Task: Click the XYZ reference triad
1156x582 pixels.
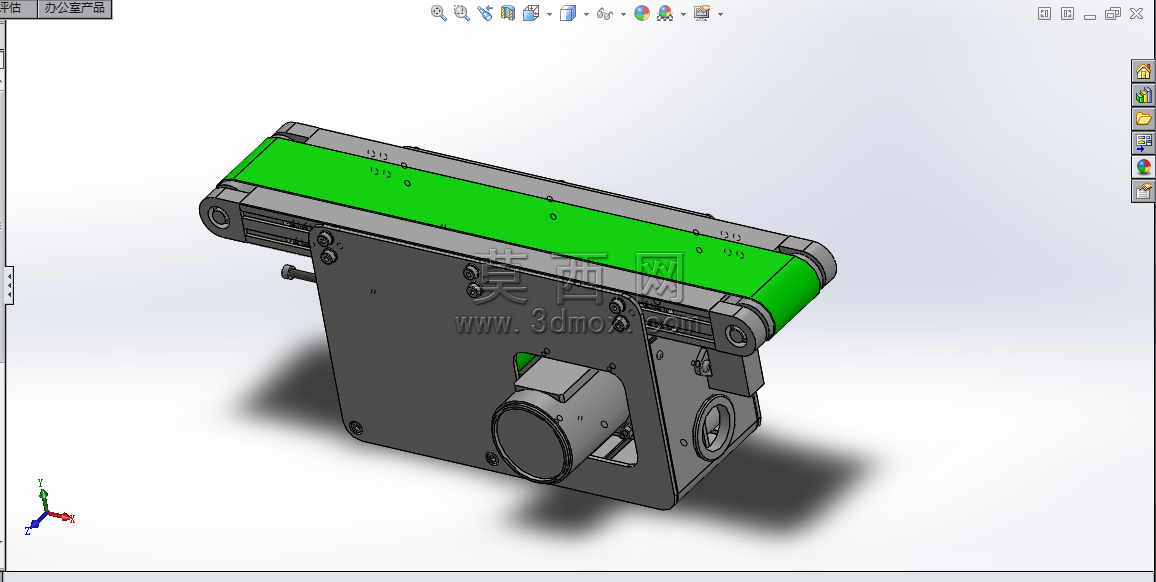Action: coord(49,507)
